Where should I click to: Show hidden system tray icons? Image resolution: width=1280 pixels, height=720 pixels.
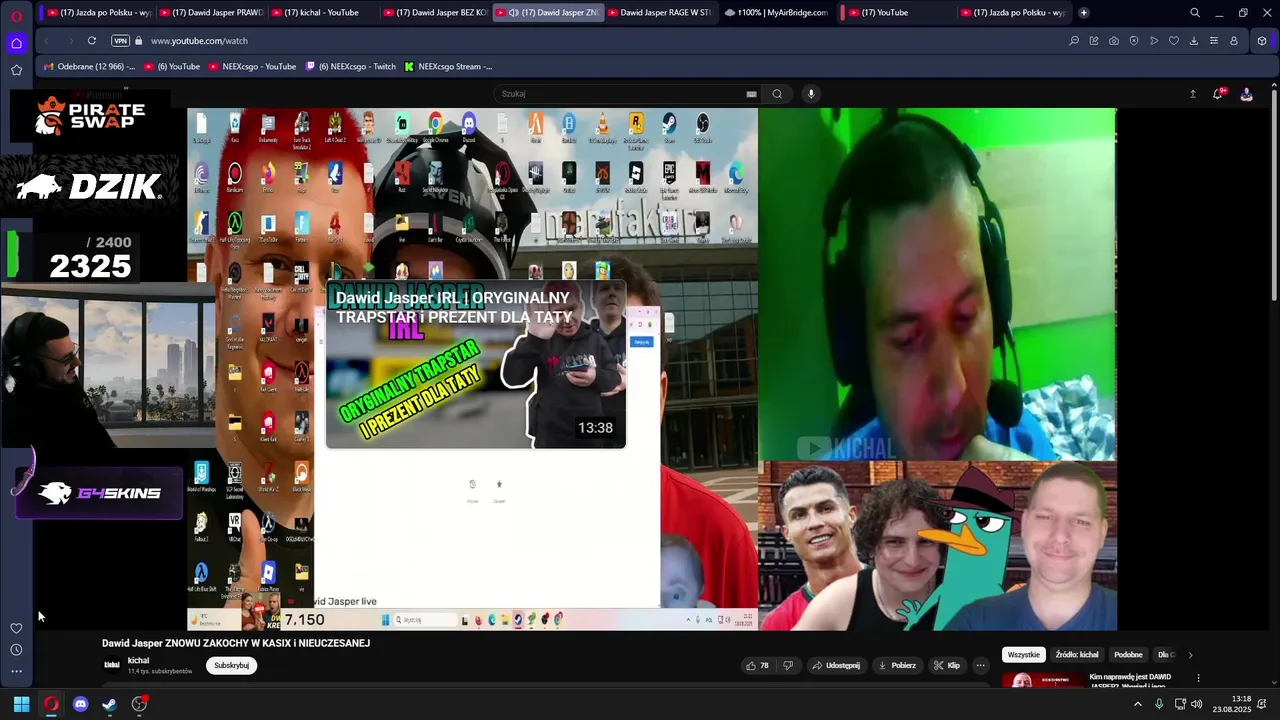(1137, 704)
